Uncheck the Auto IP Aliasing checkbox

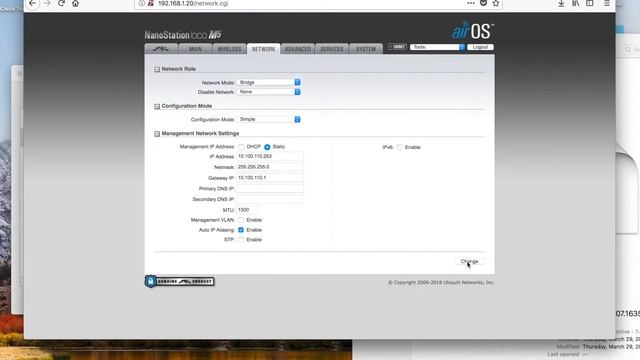(241, 230)
